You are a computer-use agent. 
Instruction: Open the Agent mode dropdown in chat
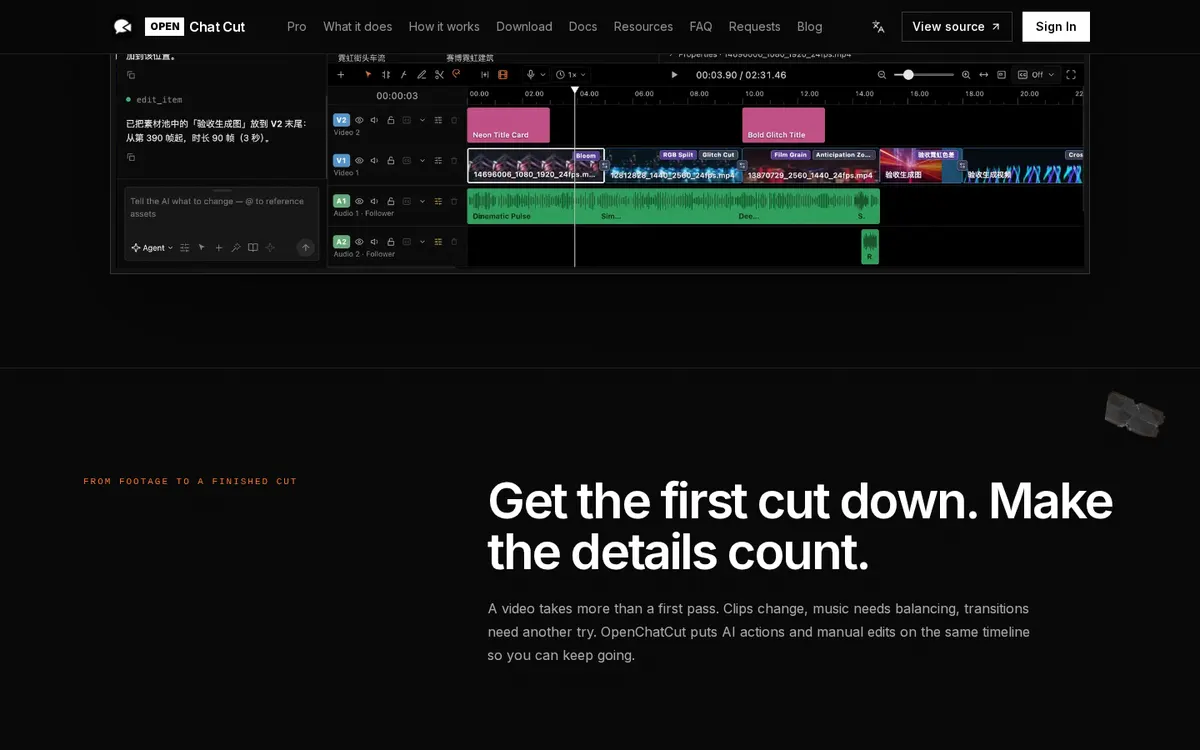(x=152, y=247)
